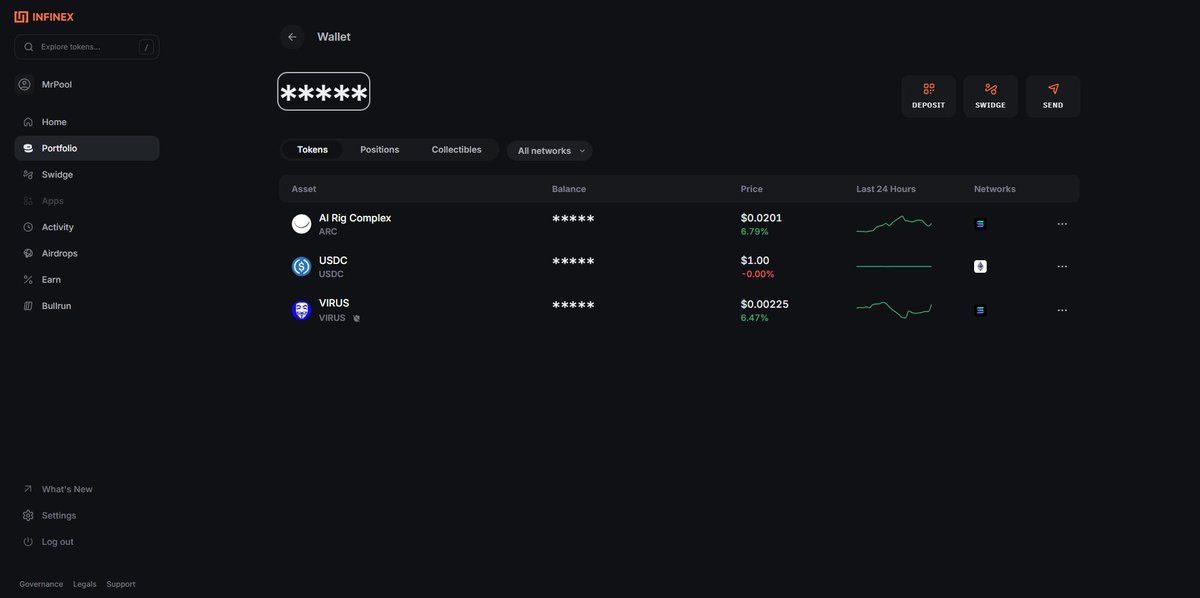Click the Airdrops icon
This screenshot has width=1200, height=598.
(28, 253)
